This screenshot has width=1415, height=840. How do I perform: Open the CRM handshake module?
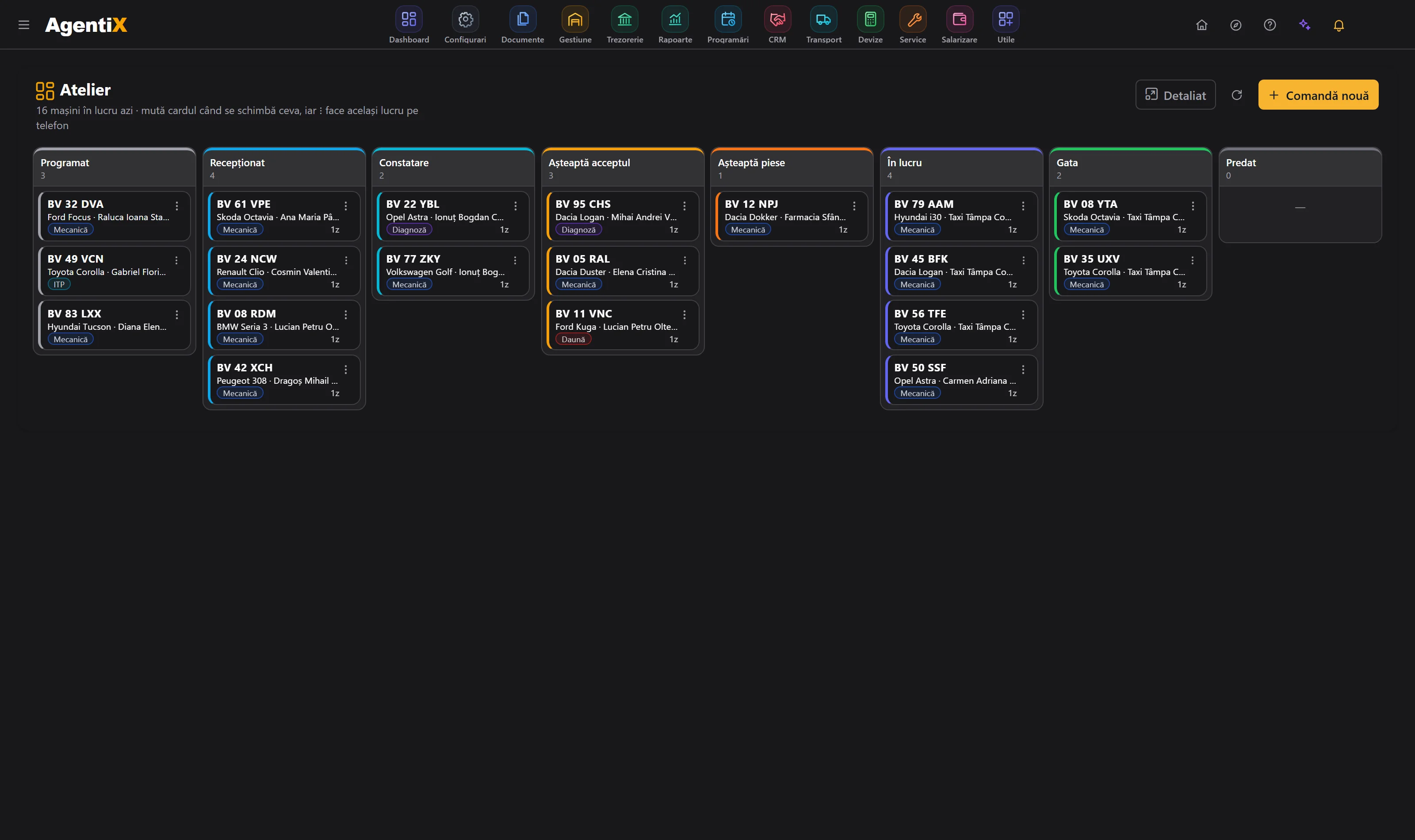coord(777,26)
